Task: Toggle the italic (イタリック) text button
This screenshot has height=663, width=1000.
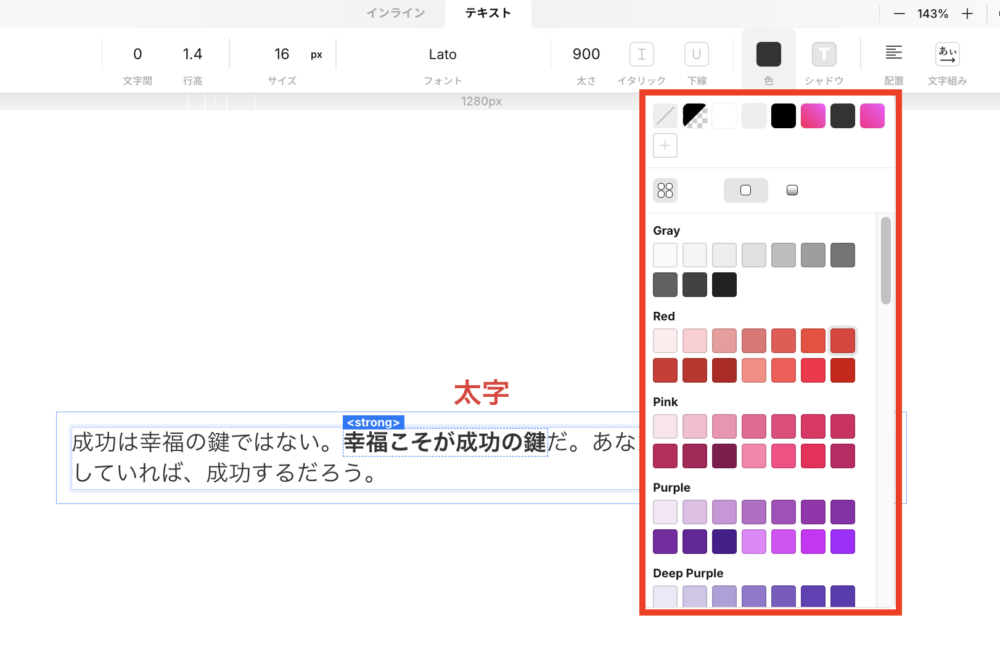Action: coord(642,54)
